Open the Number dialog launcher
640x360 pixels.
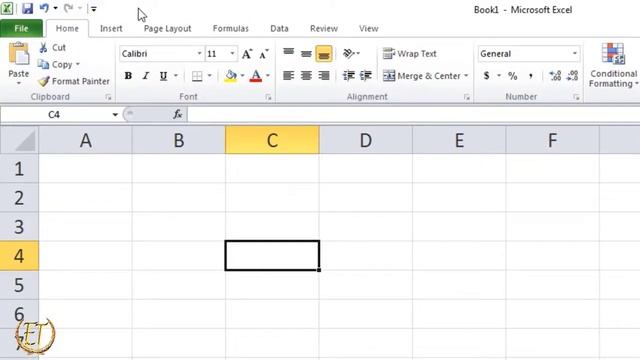coord(576,97)
